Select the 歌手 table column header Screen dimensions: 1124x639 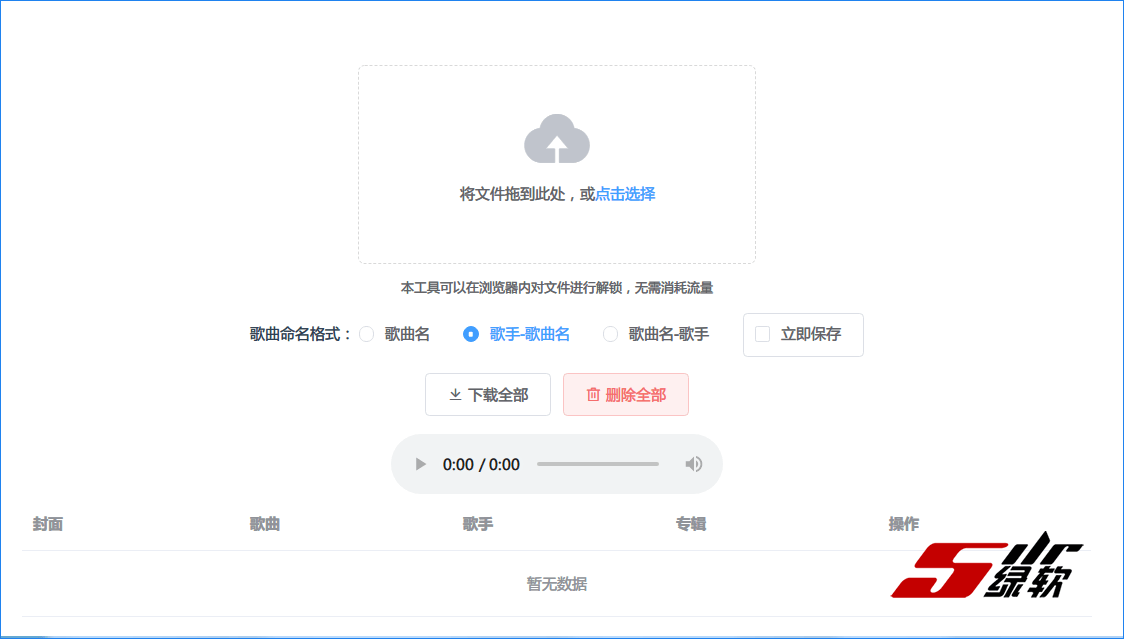pyautogui.click(x=478, y=524)
